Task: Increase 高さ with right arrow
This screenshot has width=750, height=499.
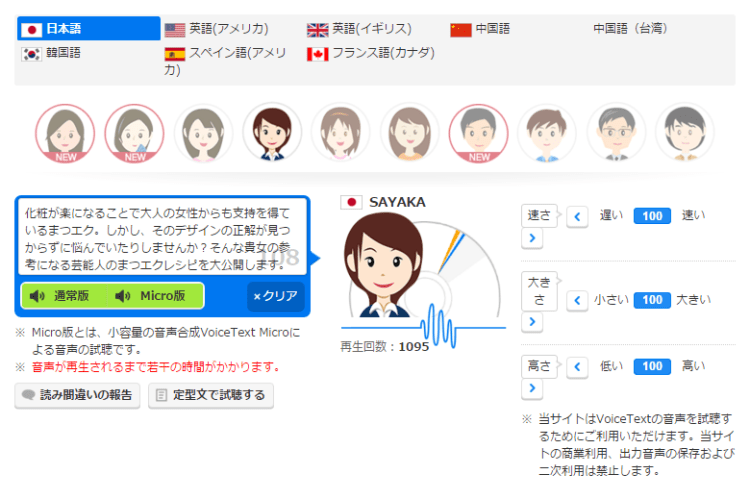Action: coord(532,388)
